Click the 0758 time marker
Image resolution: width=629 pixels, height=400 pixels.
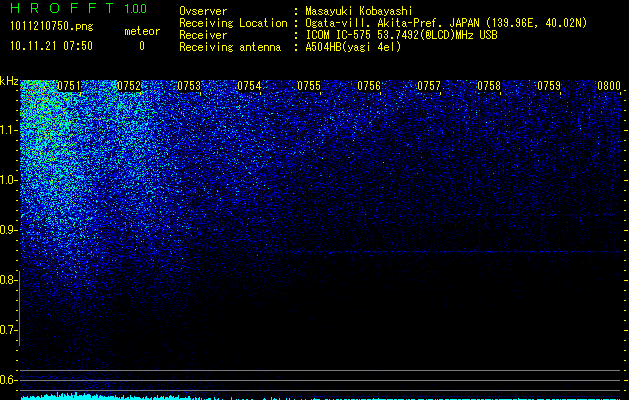(489, 86)
